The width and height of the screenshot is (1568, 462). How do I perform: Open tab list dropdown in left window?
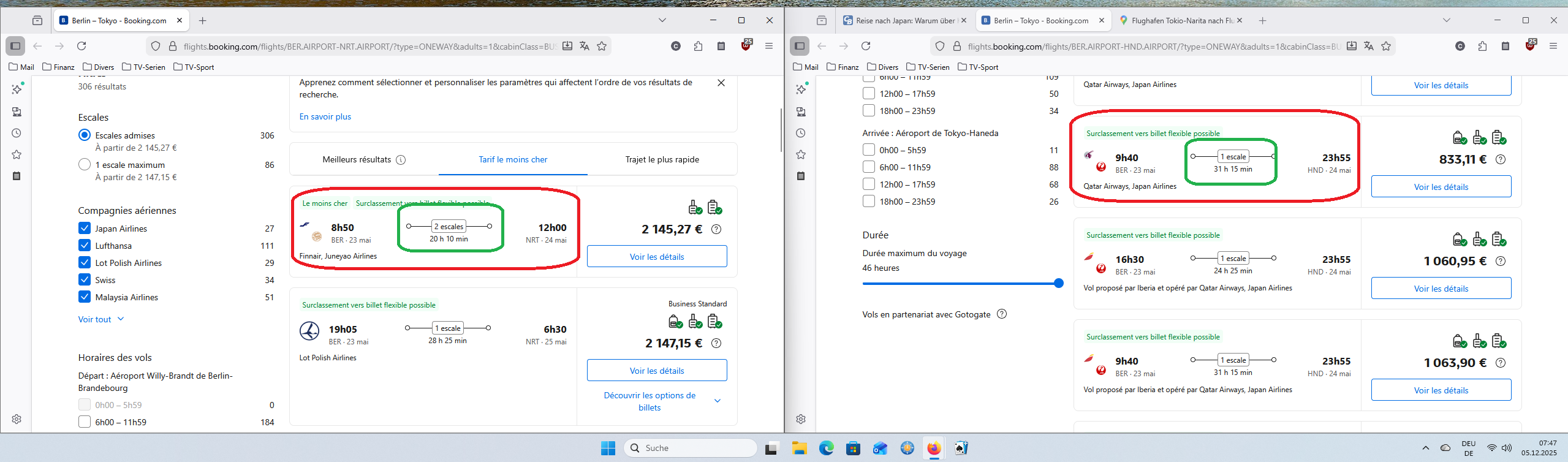tap(662, 20)
